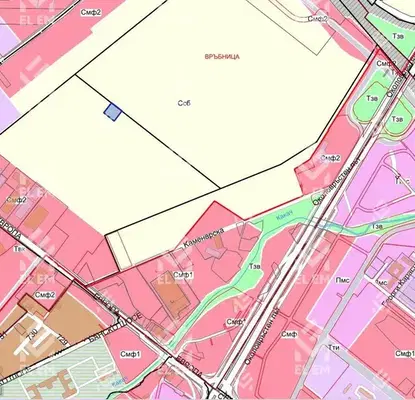Select the ВРЪБНИЦА district label
The image size is (415, 400).
click(x=222, y=57)
